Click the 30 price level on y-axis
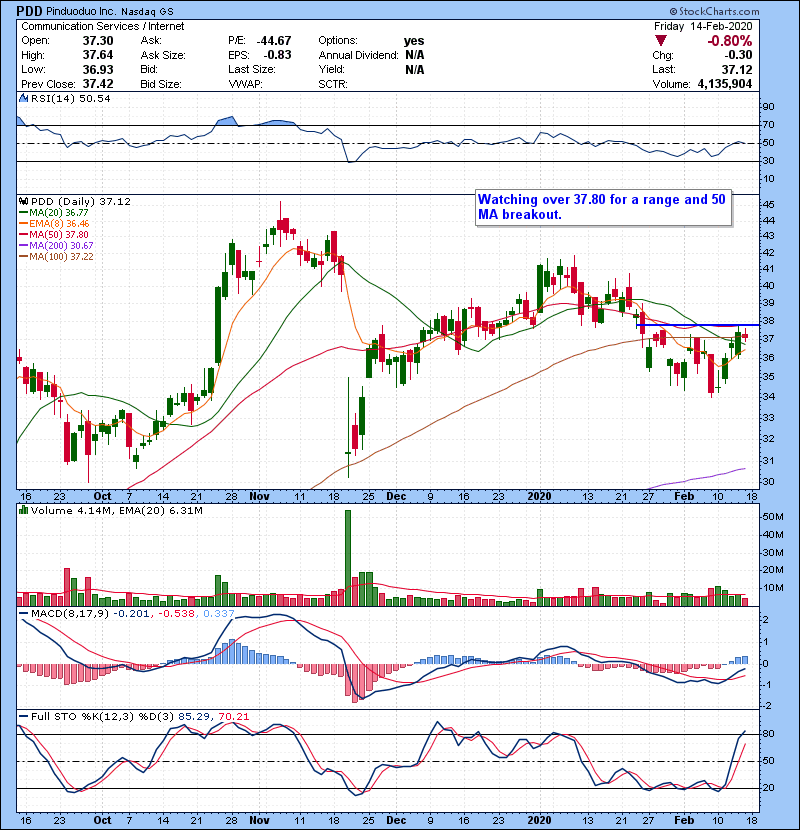800x830 pixels. [x=768, y=482]
